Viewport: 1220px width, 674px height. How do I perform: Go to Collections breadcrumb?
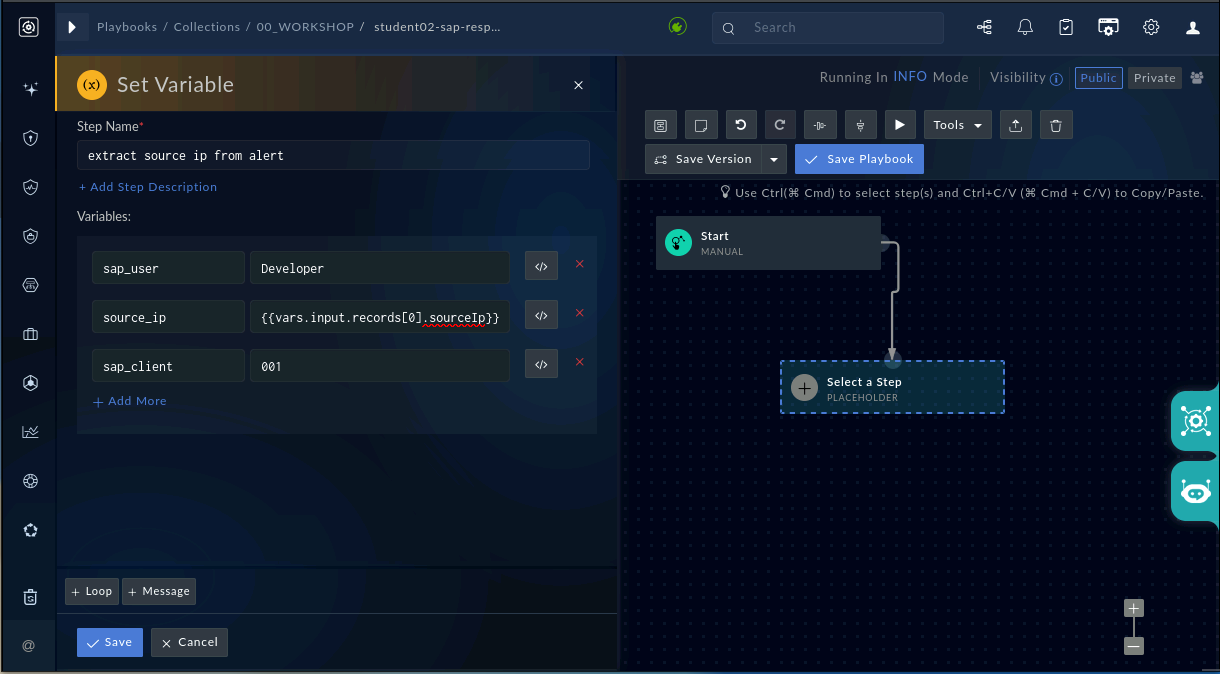pos(207,27)
